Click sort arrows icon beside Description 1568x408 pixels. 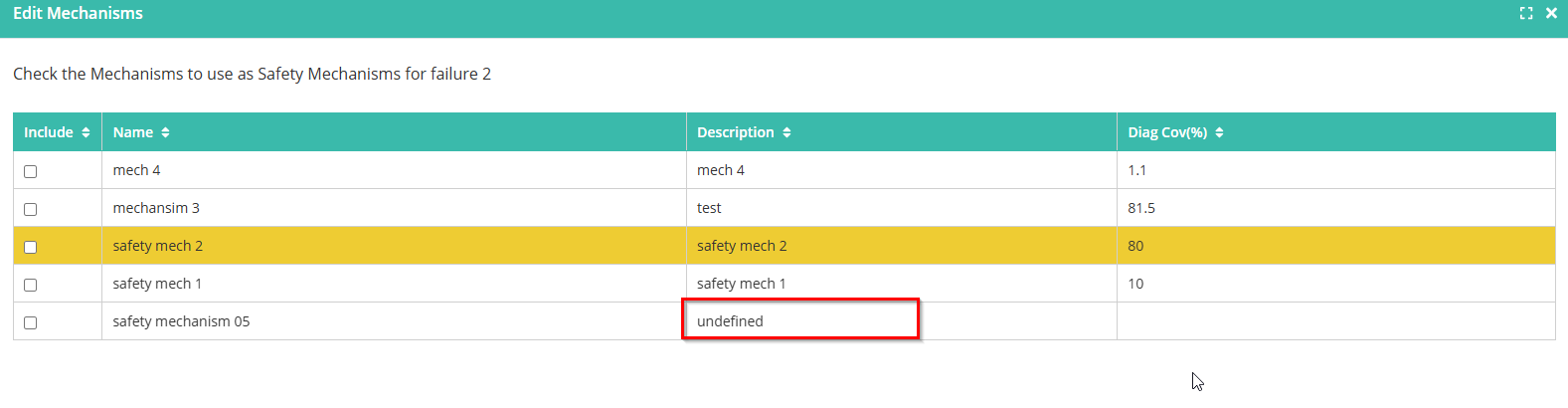786,132
